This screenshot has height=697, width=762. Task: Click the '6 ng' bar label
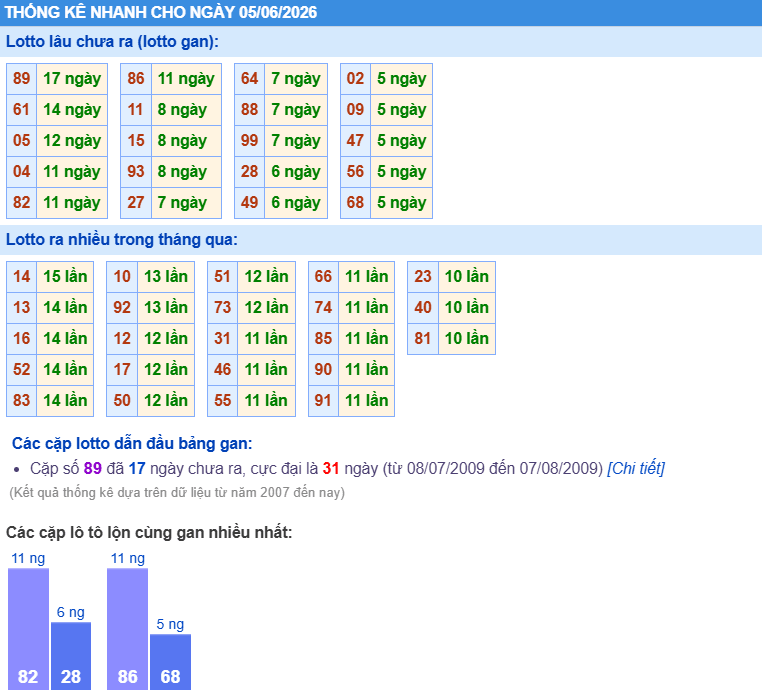[x=70, y=612]
